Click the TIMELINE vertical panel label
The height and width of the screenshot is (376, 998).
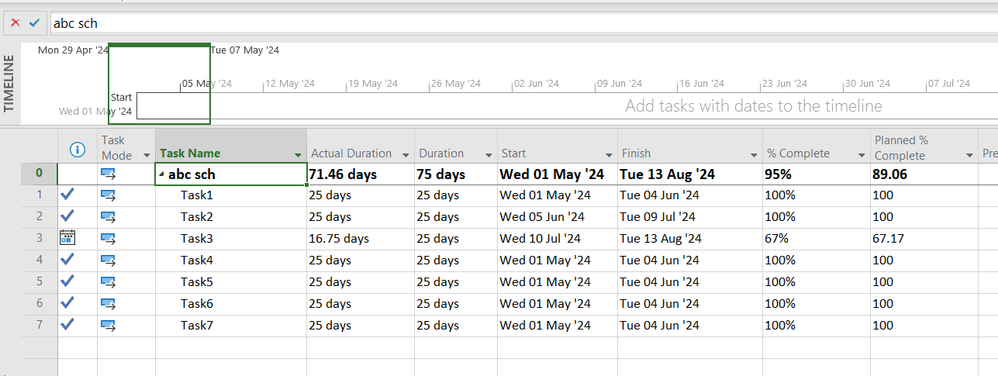(x=10, y=83)
